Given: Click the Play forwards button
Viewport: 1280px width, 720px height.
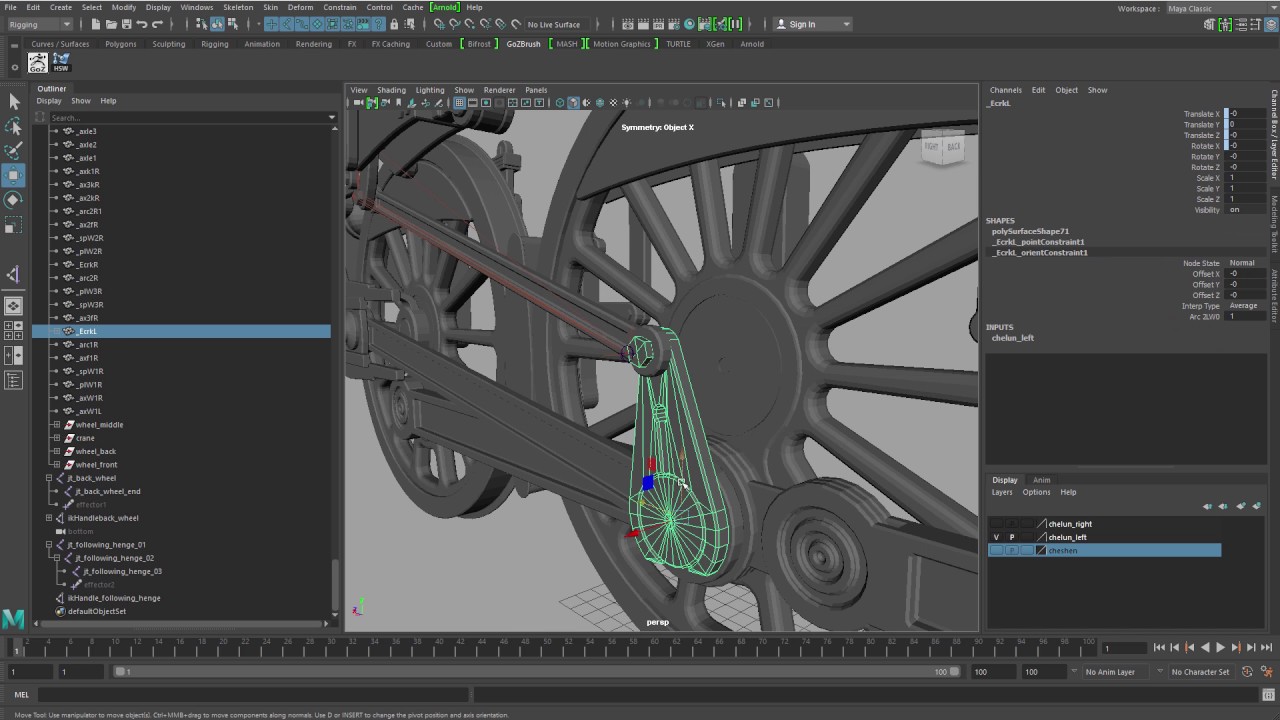Looking at the screenshot, I should [x=1220, y=648].
